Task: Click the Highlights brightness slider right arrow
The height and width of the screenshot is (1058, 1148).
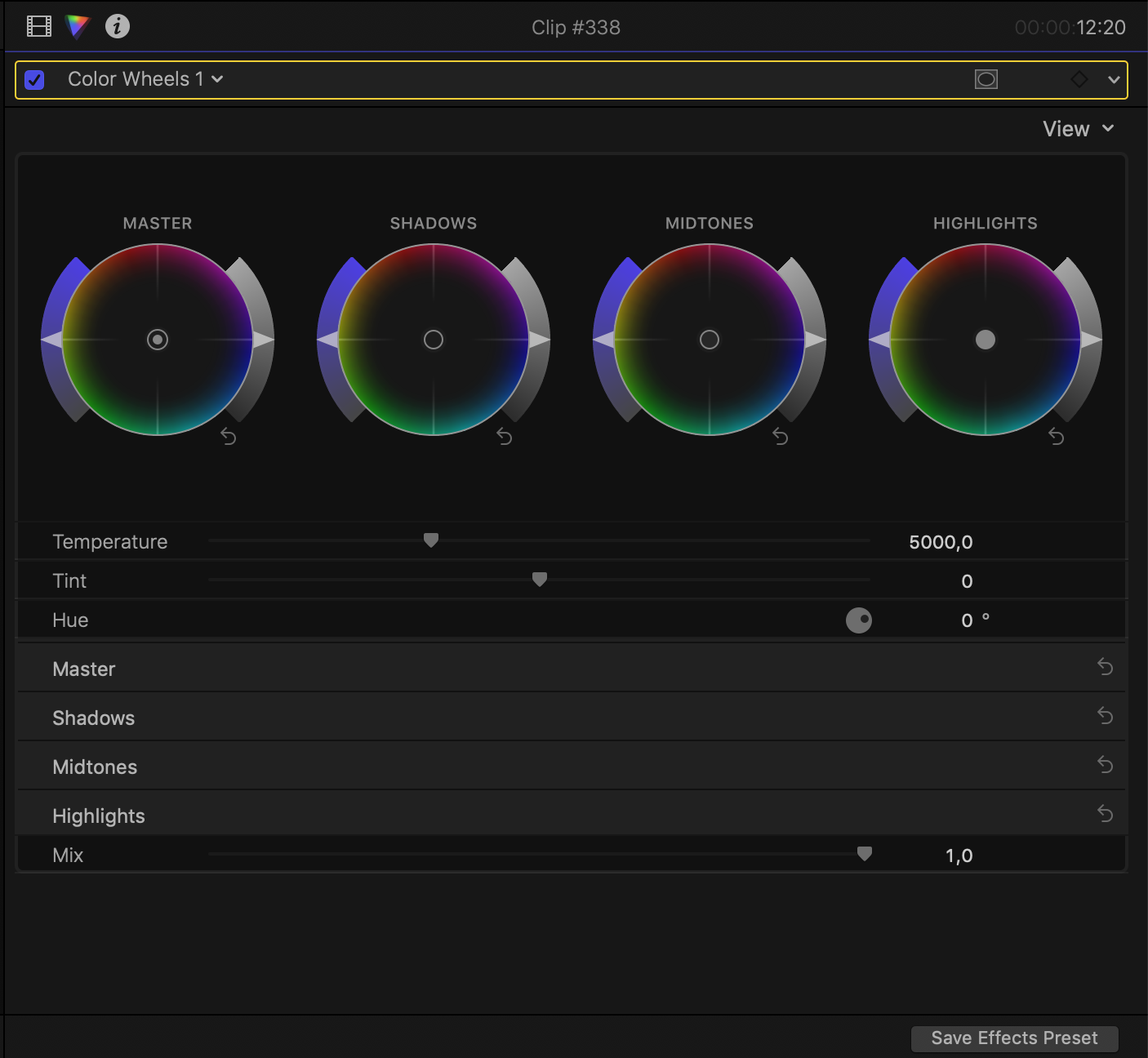Action: tap(1092, 340)
